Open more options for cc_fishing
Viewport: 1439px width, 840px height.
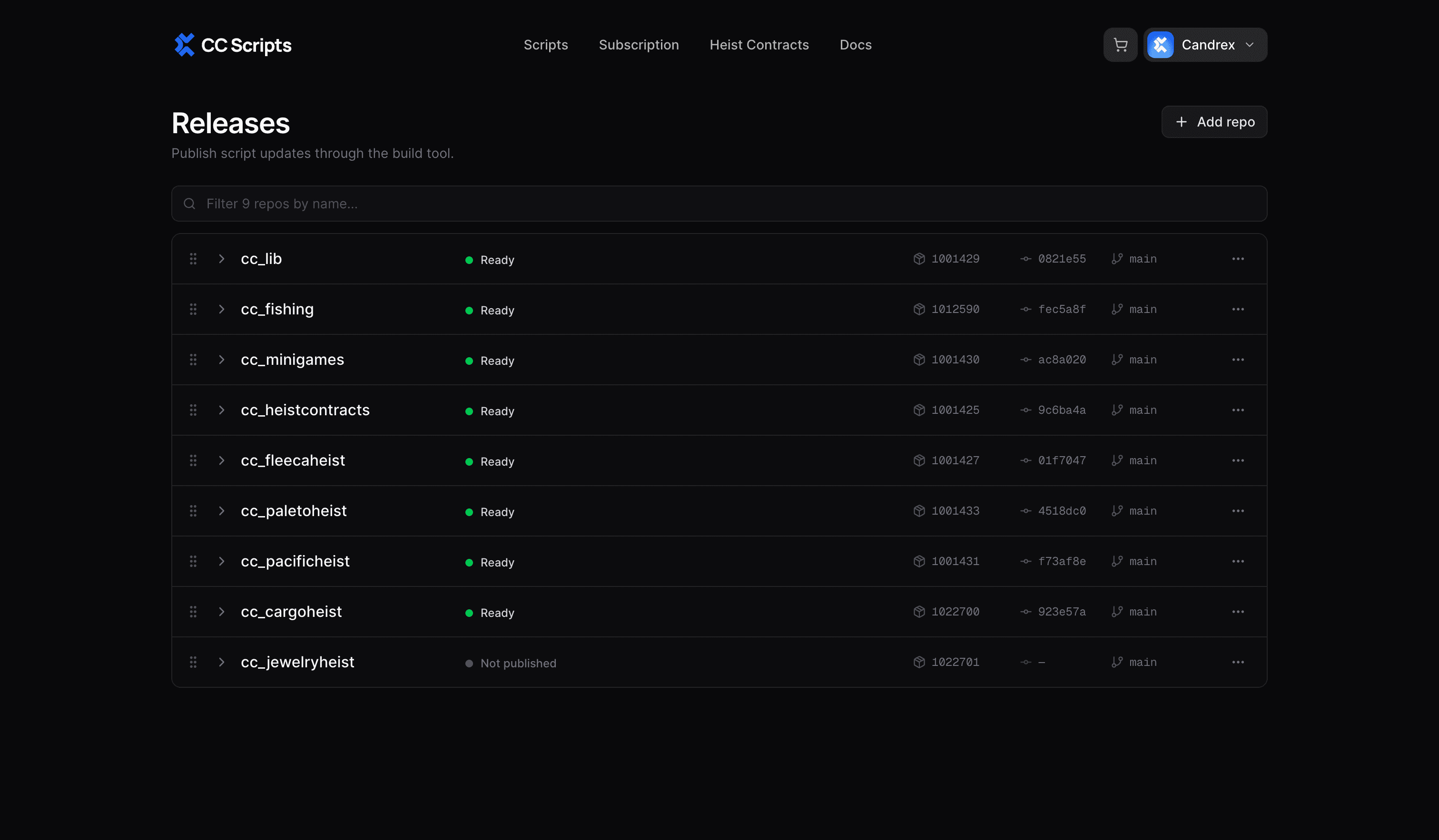[x=1238, y=309]
